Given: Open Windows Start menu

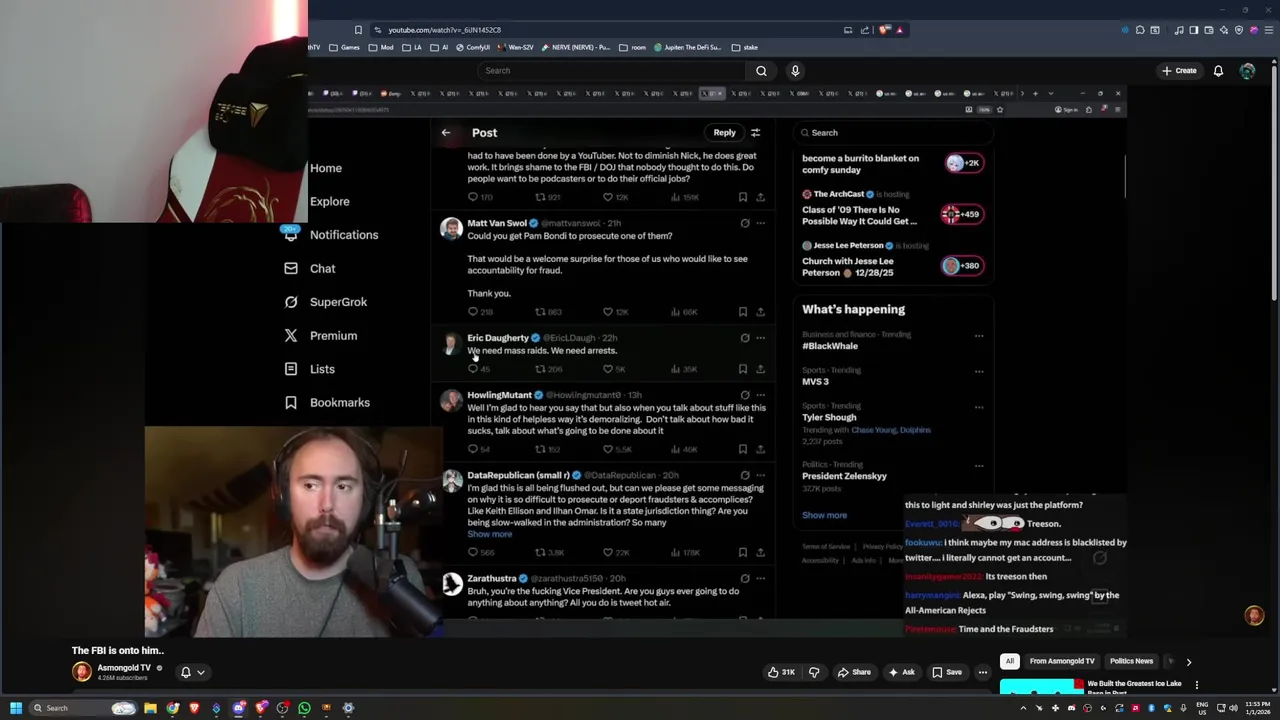Looking at the screenshot, I should (x=16, y=708).
